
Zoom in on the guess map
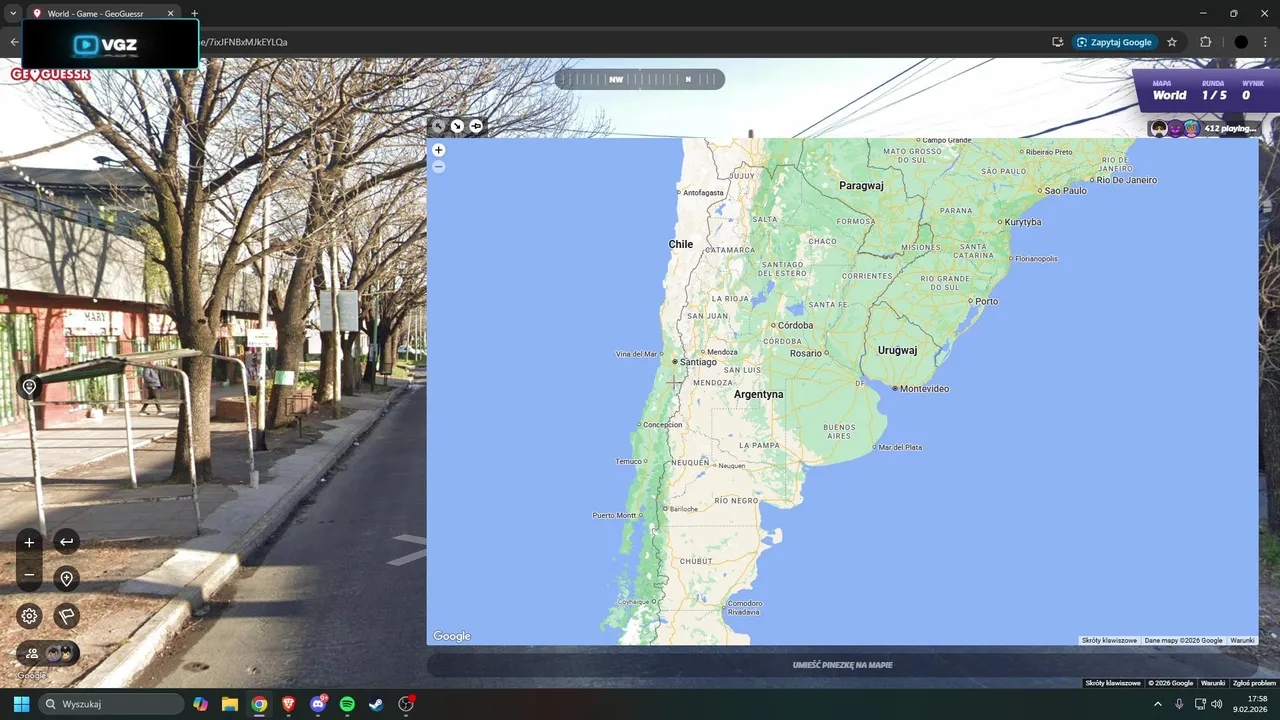[x=438, y=150]
